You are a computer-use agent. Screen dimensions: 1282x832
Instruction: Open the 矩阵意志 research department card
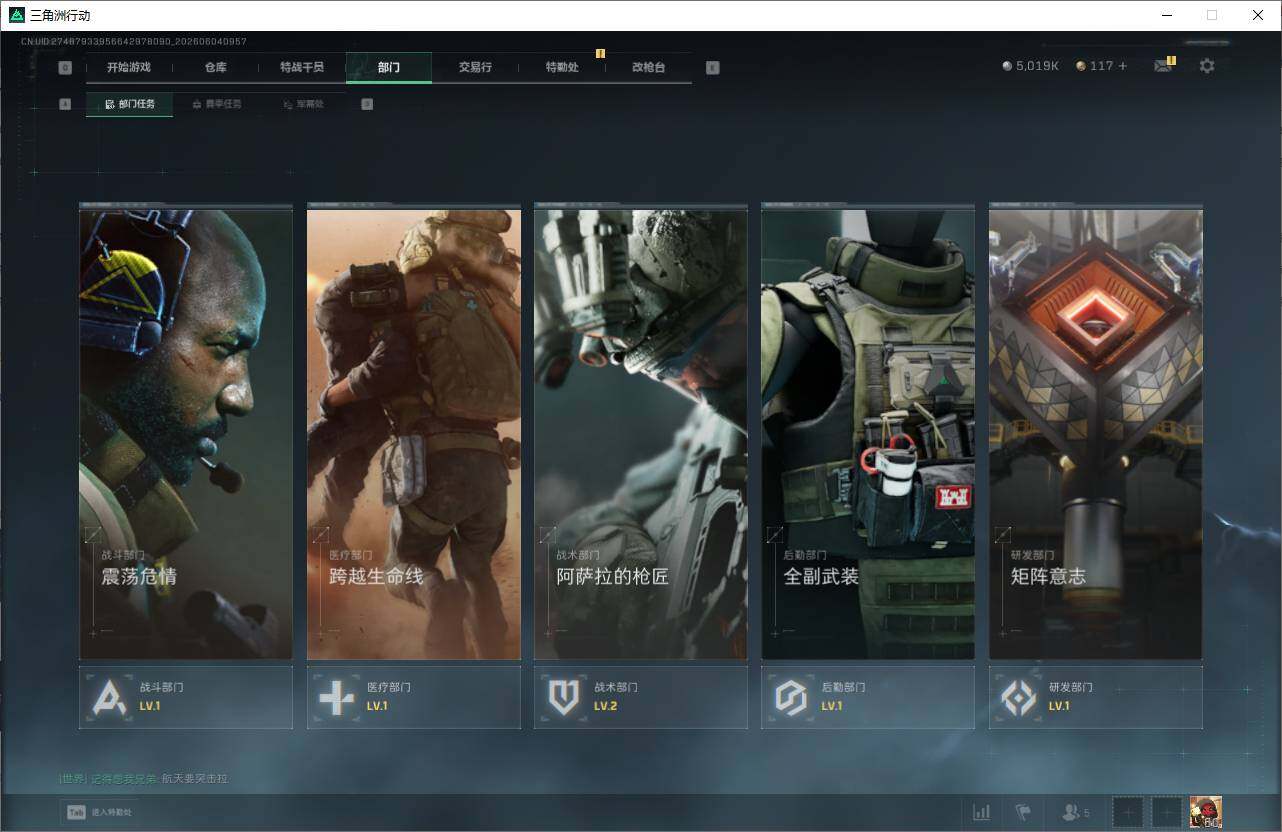pyautogui.click(x=1095, y=432)
